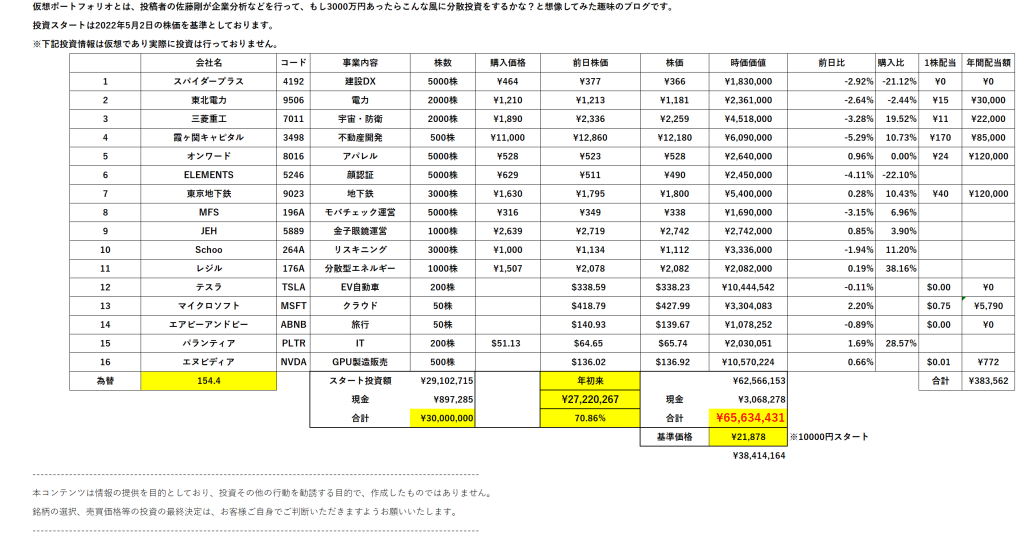
Task: Click the Microsoft dividend ¥5,790 cell
Action: pyautogui.click(x=988, y=306)
